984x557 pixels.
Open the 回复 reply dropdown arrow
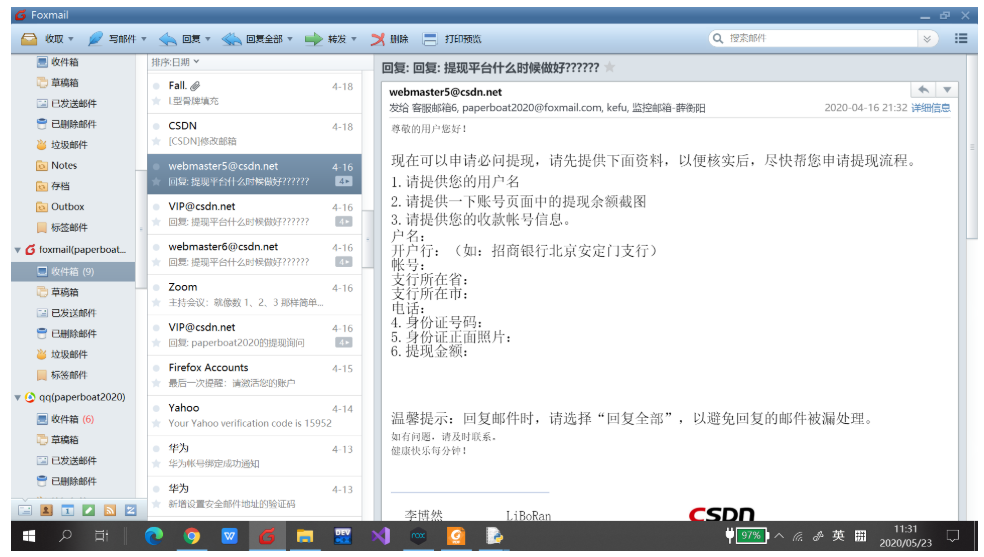208,39
